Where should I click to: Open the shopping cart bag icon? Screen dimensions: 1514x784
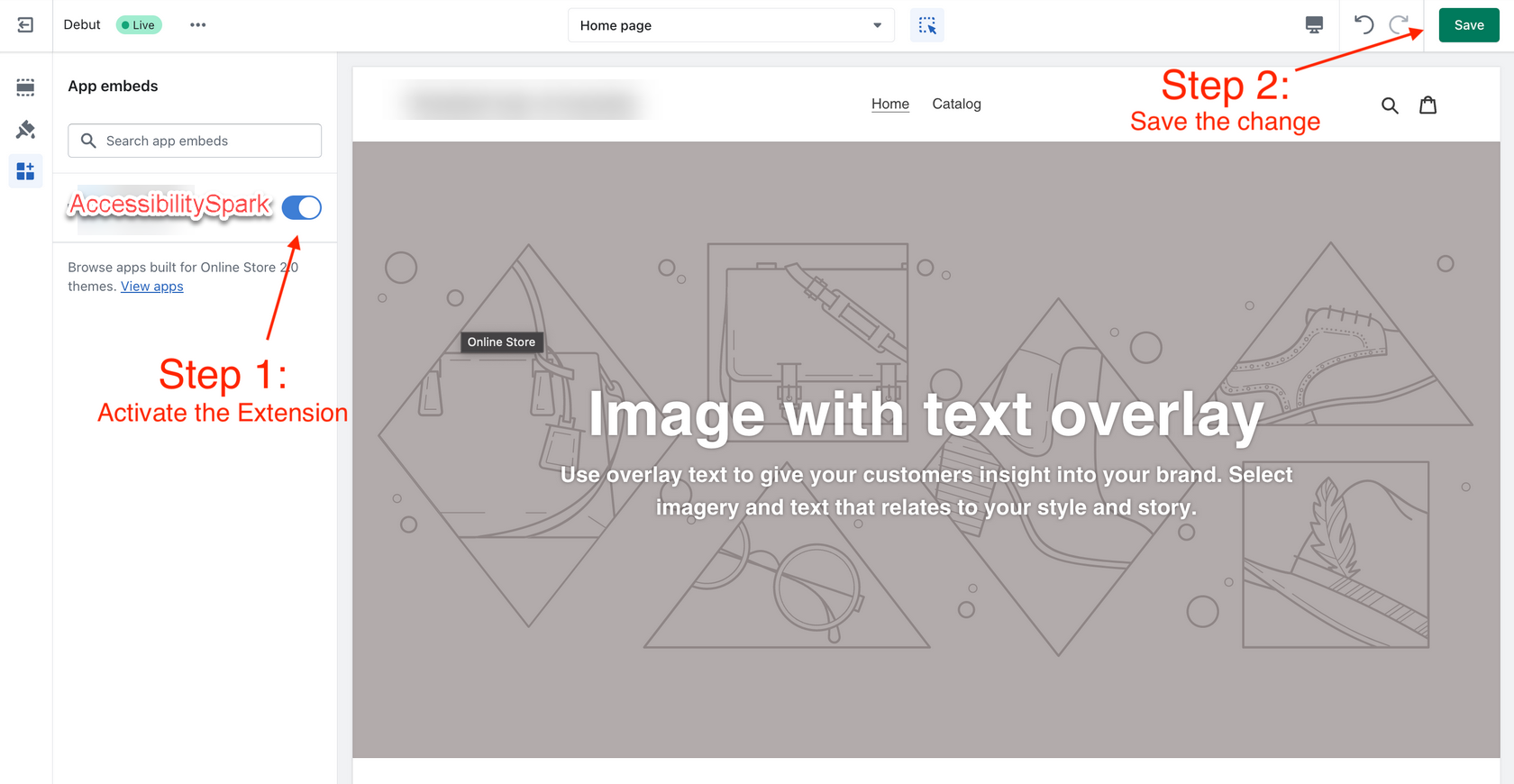coord(1427,105)
